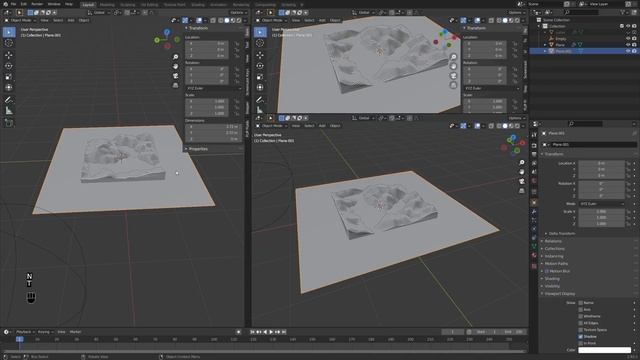Enable Wireframe checkbox in Viewport Display
640x360 pixels.
pos(580,316)
